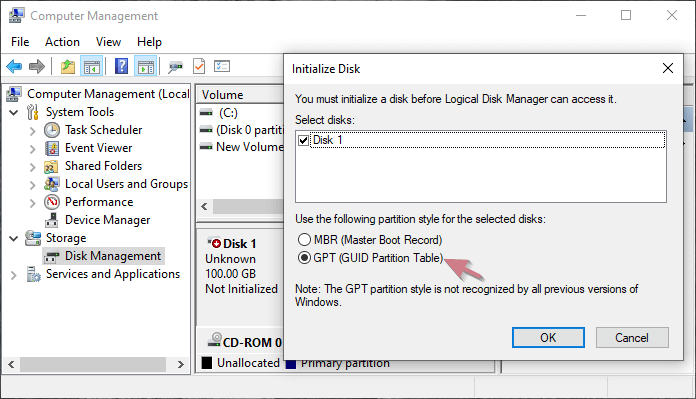
Task: Click the (C:) volume drive icon
Action: pos(206,113)
